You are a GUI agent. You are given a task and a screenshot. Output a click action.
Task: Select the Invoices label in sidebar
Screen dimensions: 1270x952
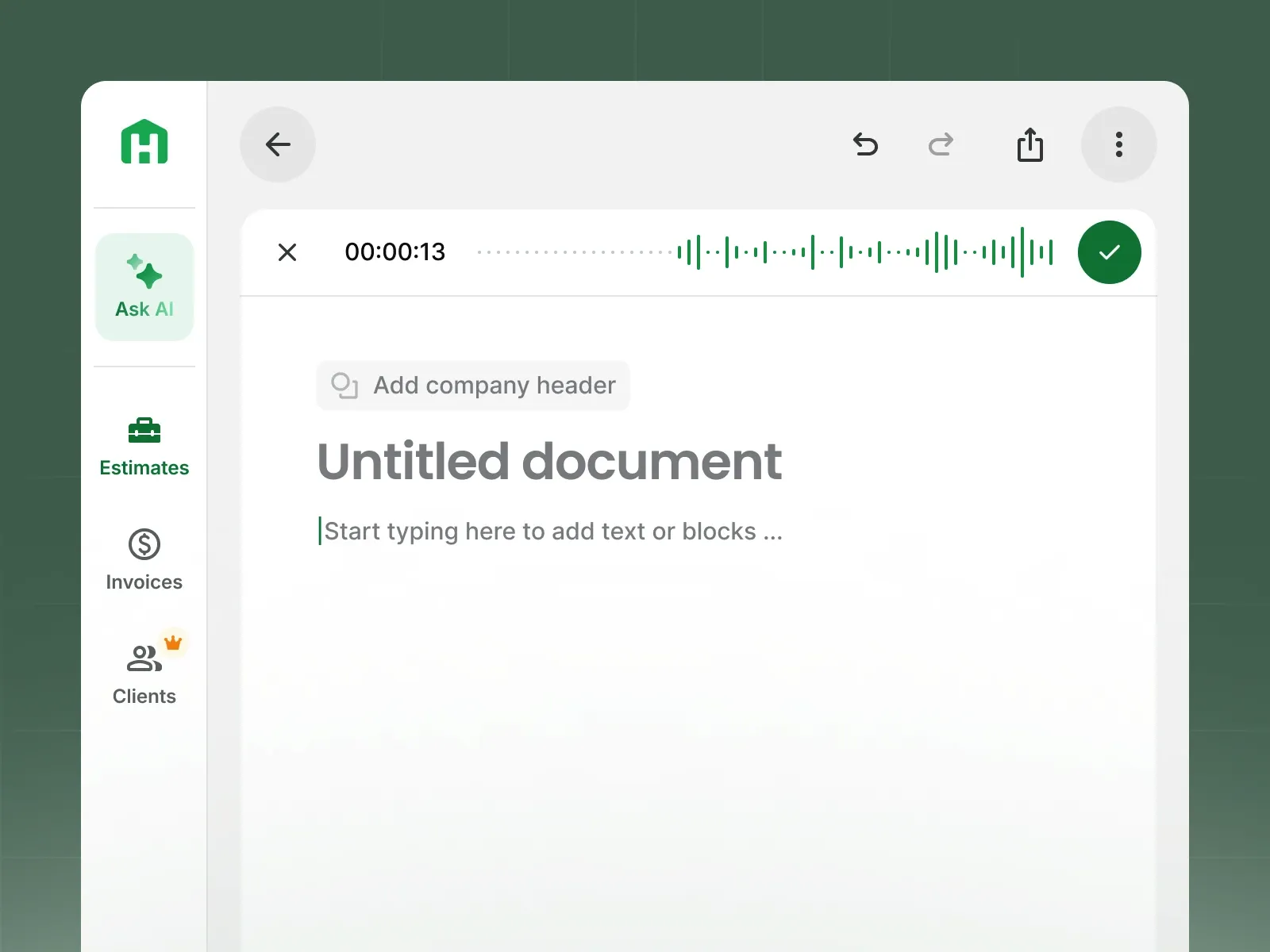(144, 582)
